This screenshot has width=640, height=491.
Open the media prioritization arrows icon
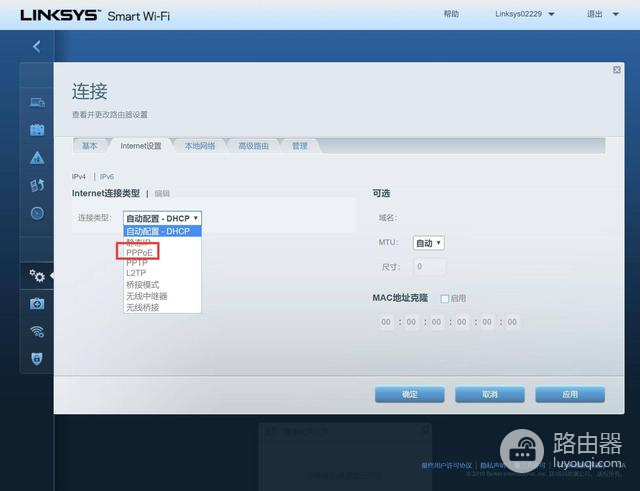[x=37, y=185]
